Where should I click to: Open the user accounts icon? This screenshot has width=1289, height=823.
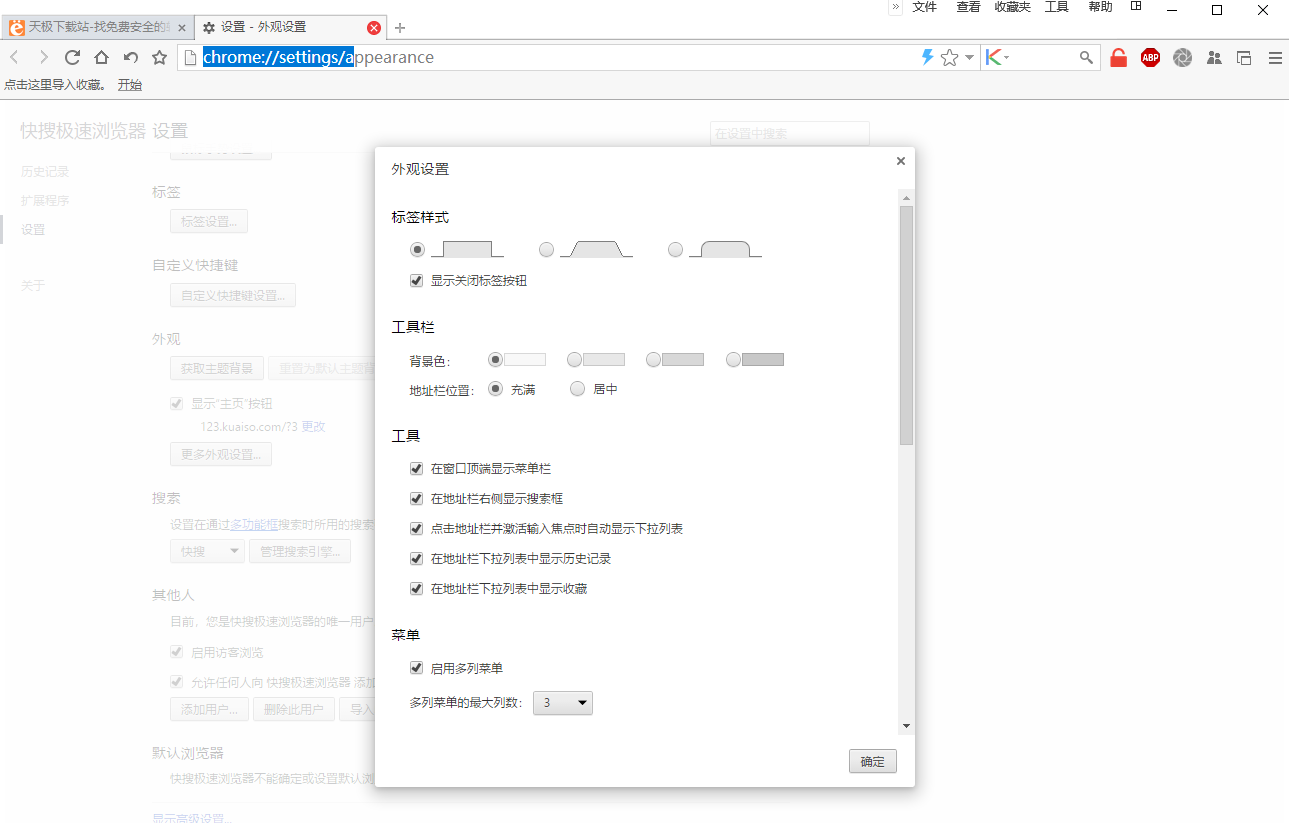[1214, 57]
